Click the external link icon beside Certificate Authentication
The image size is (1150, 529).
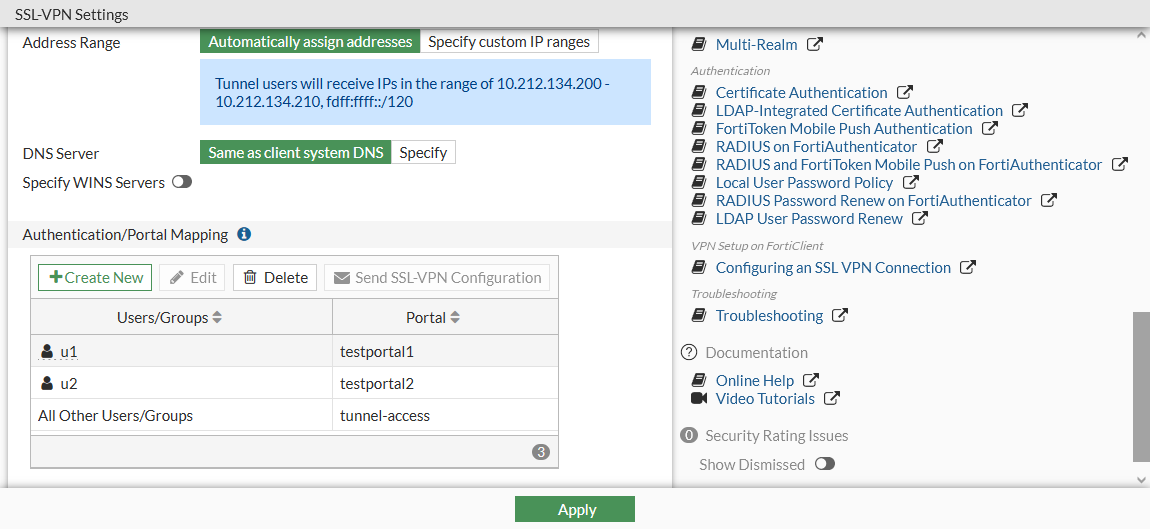coord(905,93)
